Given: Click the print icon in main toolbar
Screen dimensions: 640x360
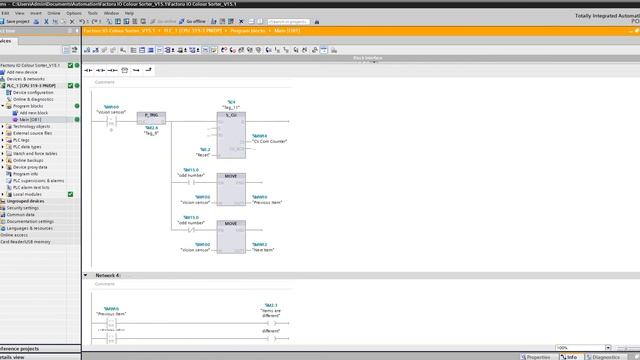Looking at the screenshot, I should pos(36,22).
